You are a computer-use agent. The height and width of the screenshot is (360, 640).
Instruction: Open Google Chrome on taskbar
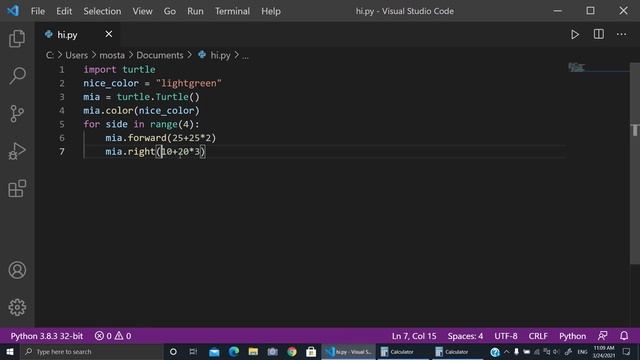coord(292,352)
